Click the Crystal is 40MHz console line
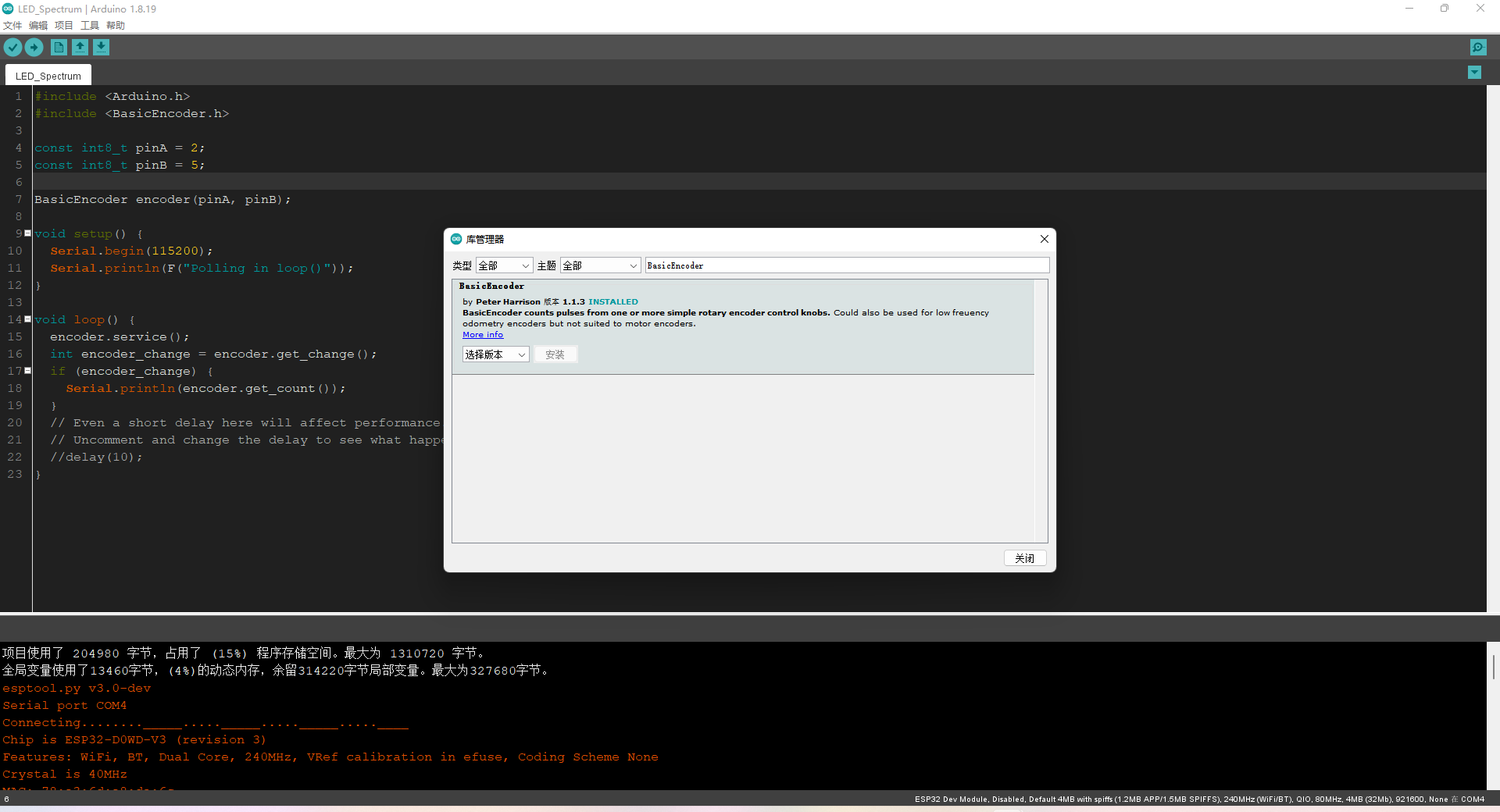Screen dimensions: 1500x812 click(65, 774)
